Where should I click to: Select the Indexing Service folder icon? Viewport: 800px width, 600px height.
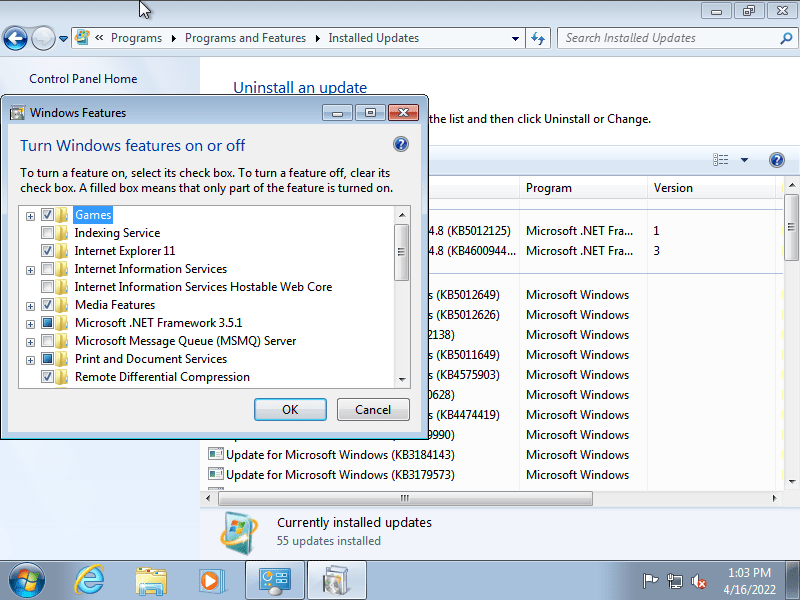coord(62,233)
